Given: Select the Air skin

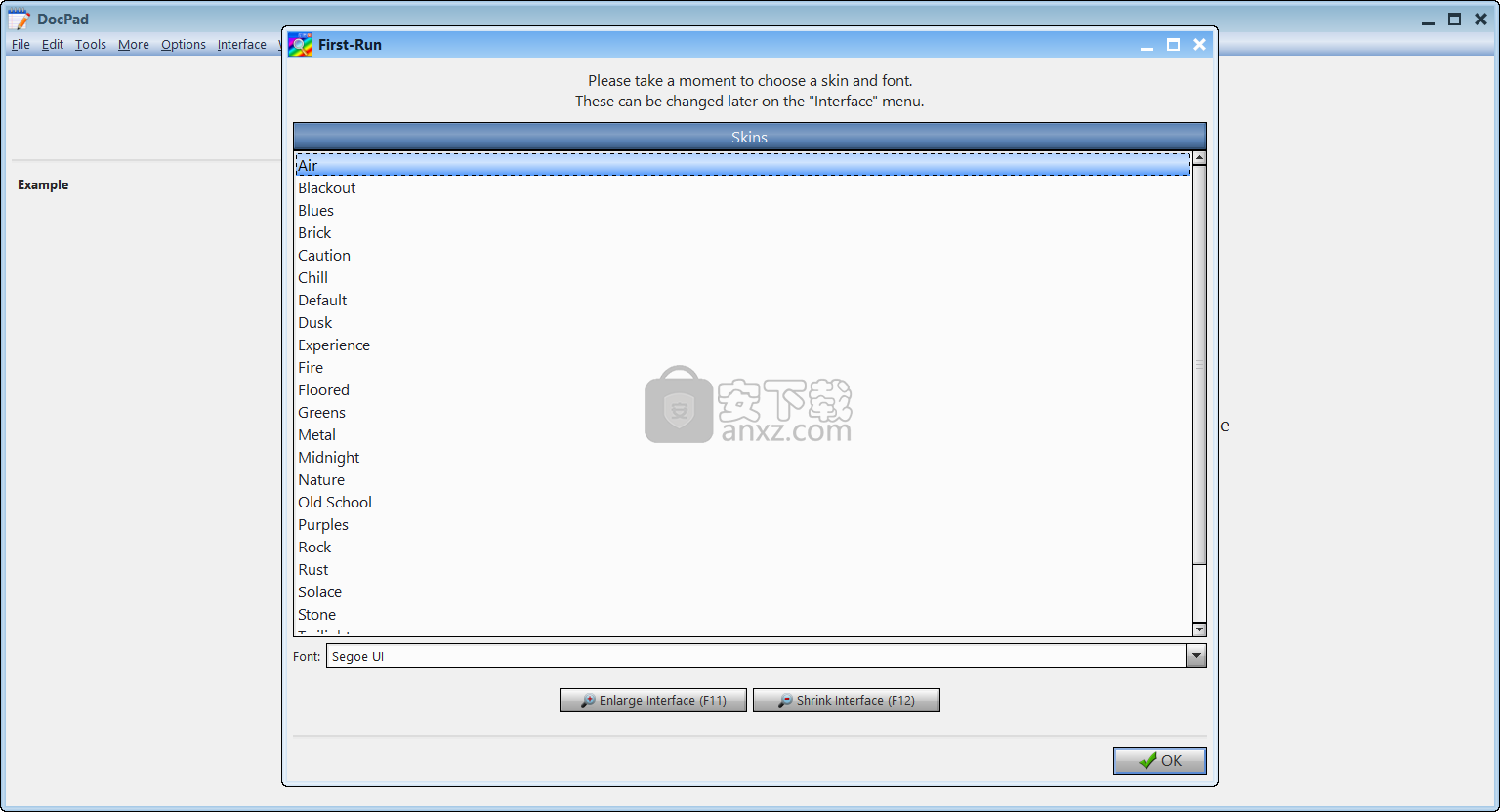Looking at the screenshot, I should (742, 165).
